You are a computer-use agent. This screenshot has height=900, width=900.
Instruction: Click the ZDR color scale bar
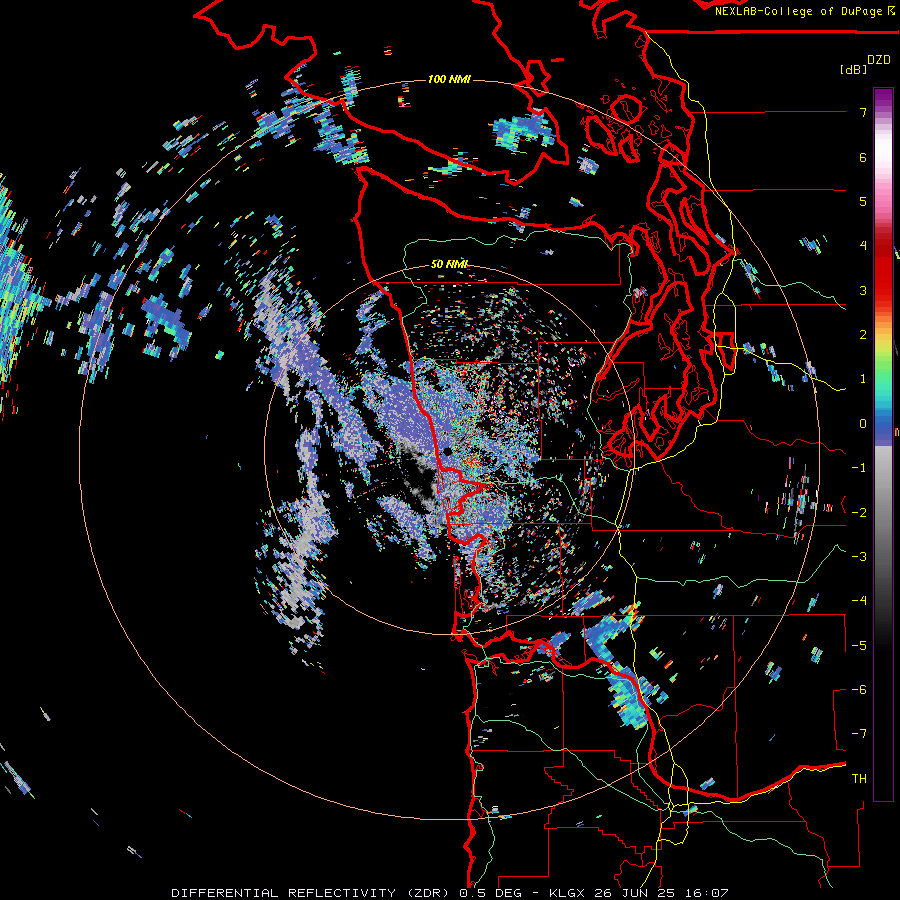pos(883,444)
